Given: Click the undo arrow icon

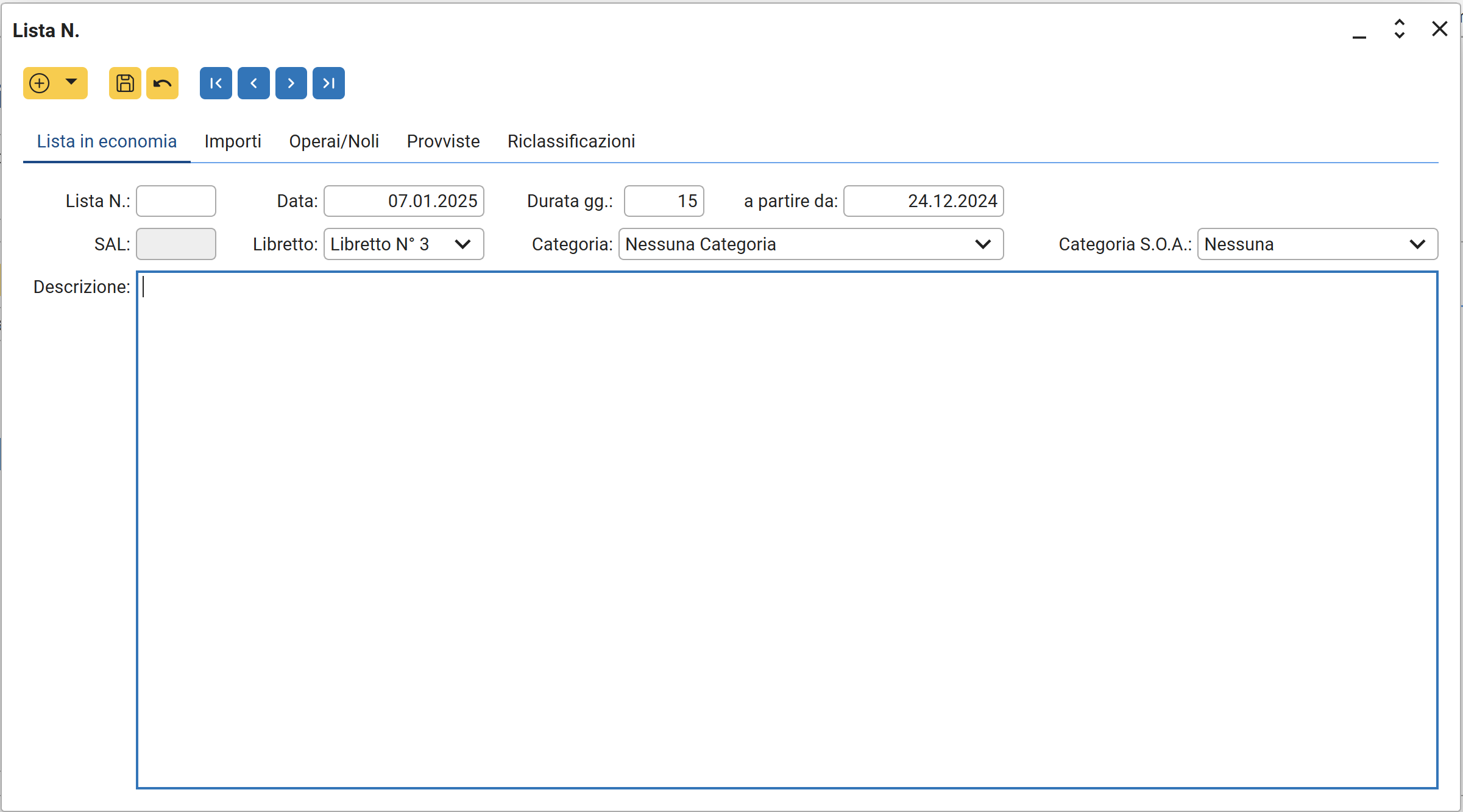Looking at the screenshot, I should [x=162, y=83].
